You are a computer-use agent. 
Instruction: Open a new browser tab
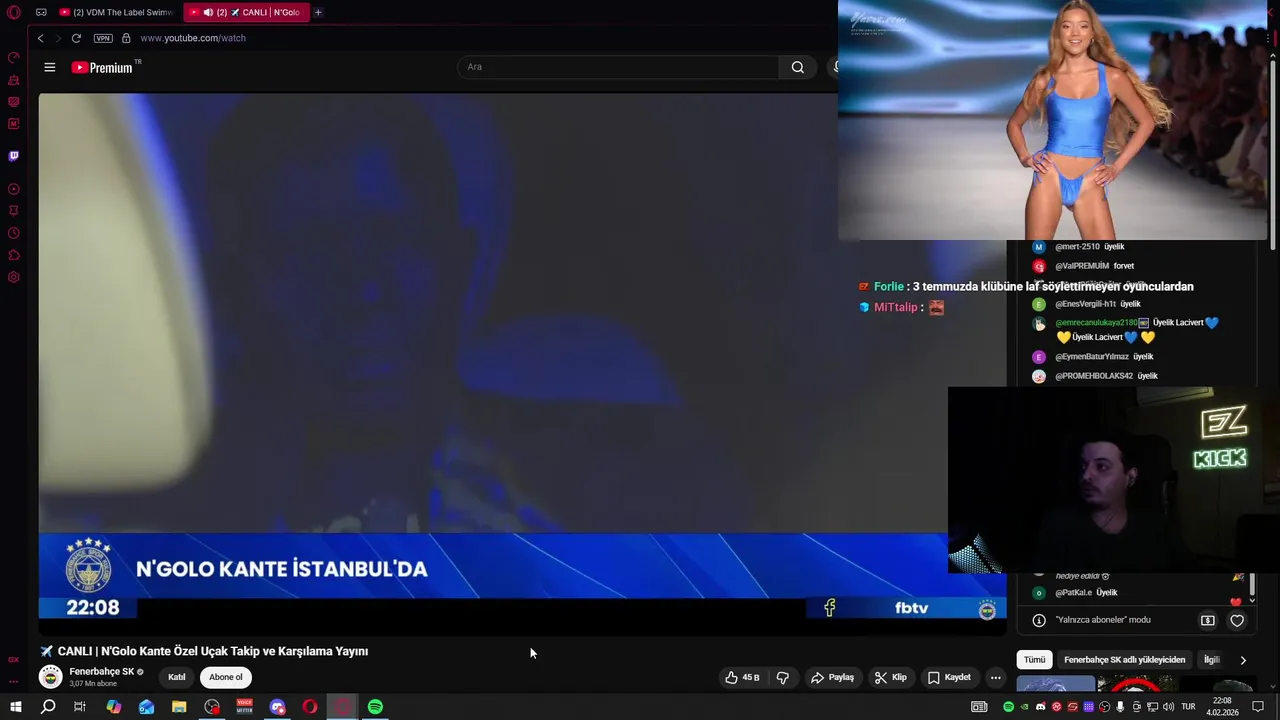(x=318, y=13)
